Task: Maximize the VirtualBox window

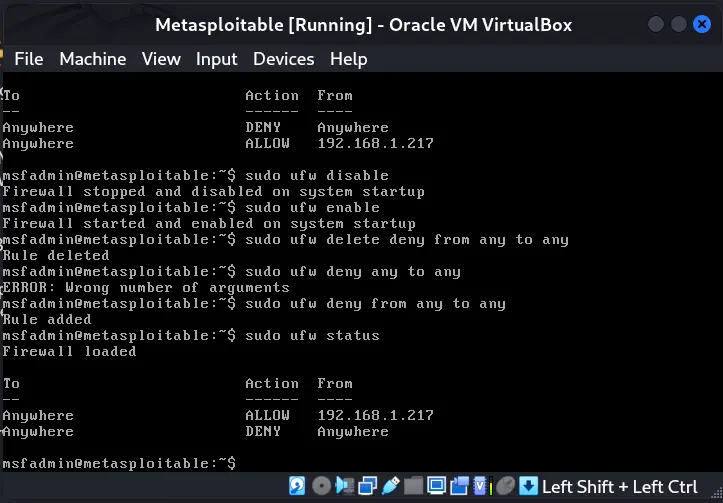Action: click(x=679, y=24)
